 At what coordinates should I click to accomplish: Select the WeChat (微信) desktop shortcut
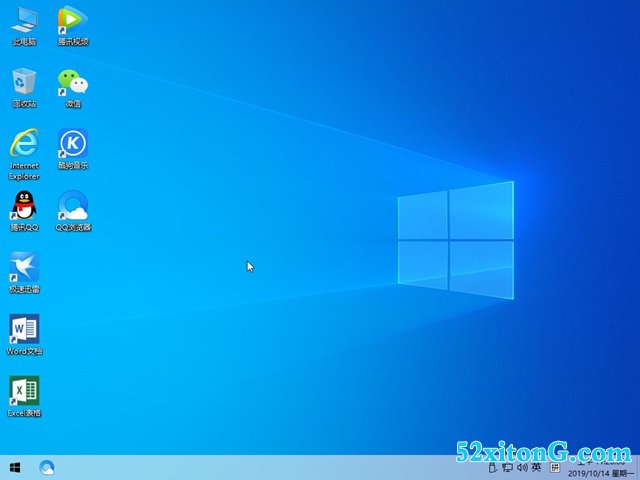point(72,83)
